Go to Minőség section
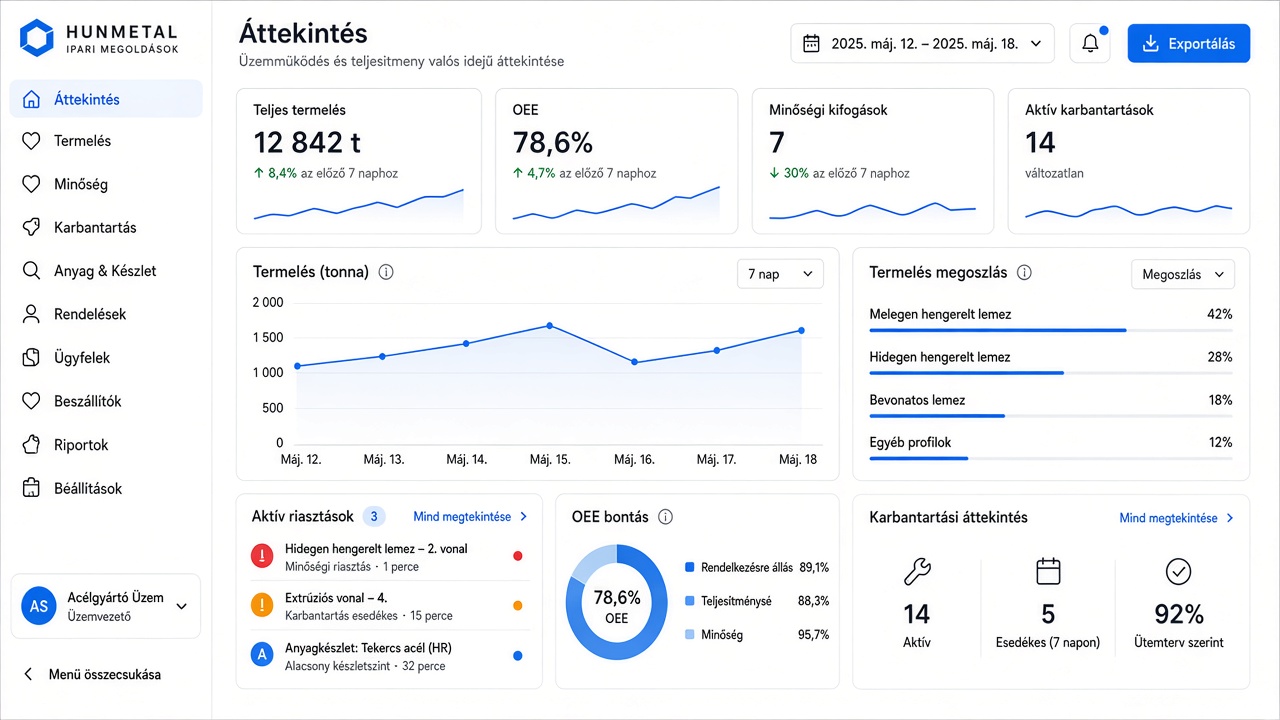This screenshot has width=1280, height=720. click(106, 184)
